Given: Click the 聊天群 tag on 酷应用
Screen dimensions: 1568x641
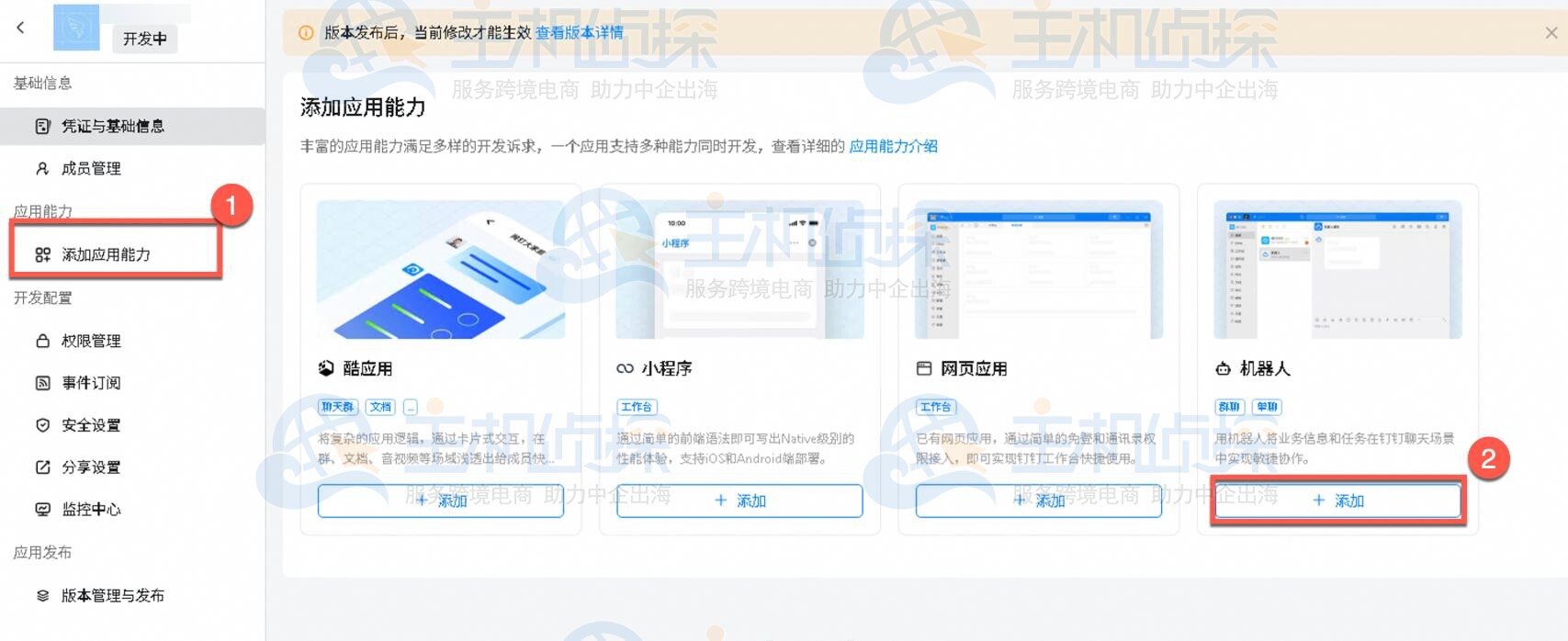Looking at the screenshot, I should pyautogui.click(x=338, y=407).
